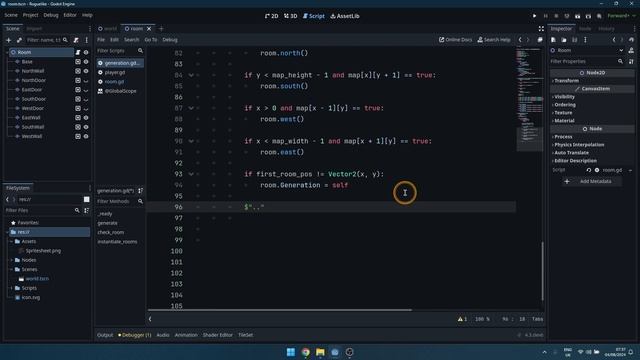
Task: Show the hidden EastDoor node
Action: (x=86, y=90)
